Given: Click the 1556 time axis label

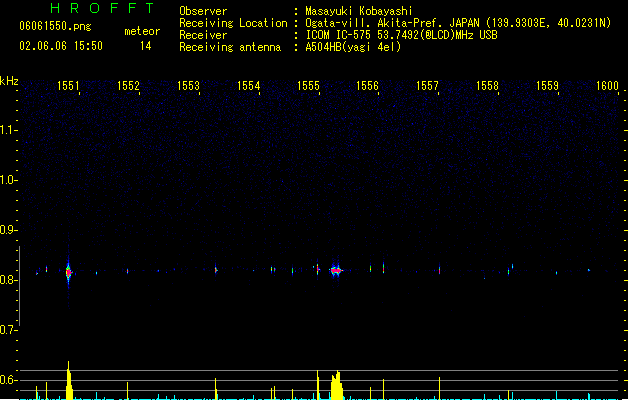Looking at the screenshot, I should pos(367,86).
